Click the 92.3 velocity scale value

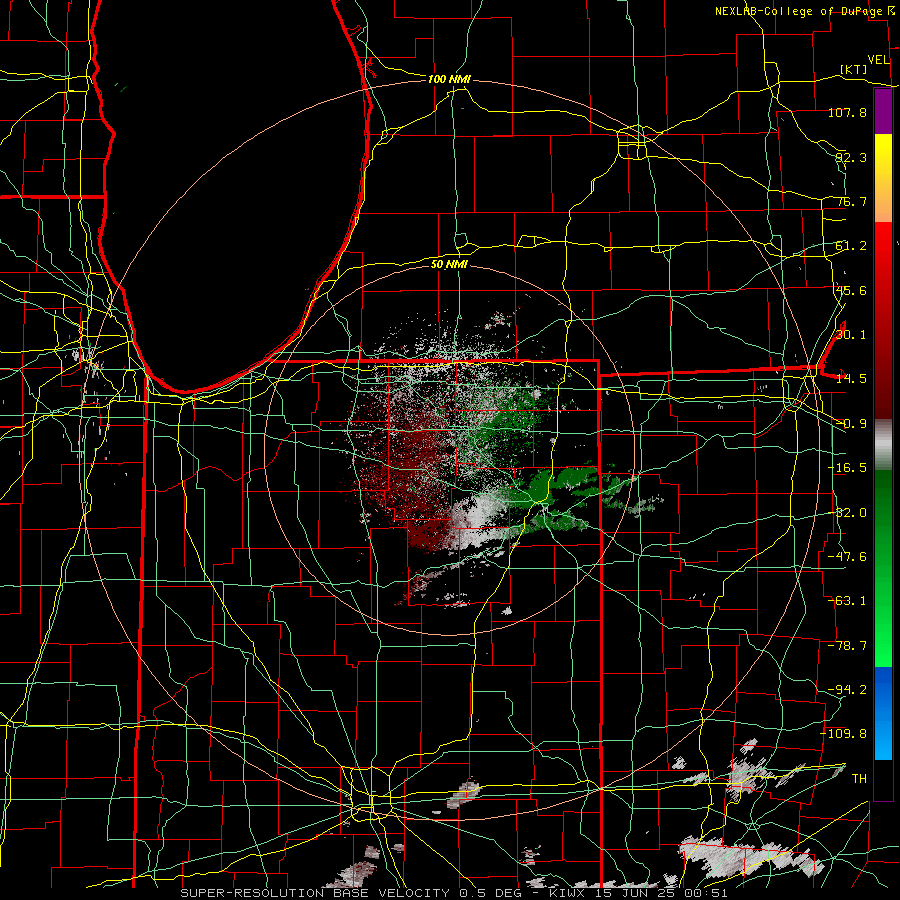click(x=851, y=157)
